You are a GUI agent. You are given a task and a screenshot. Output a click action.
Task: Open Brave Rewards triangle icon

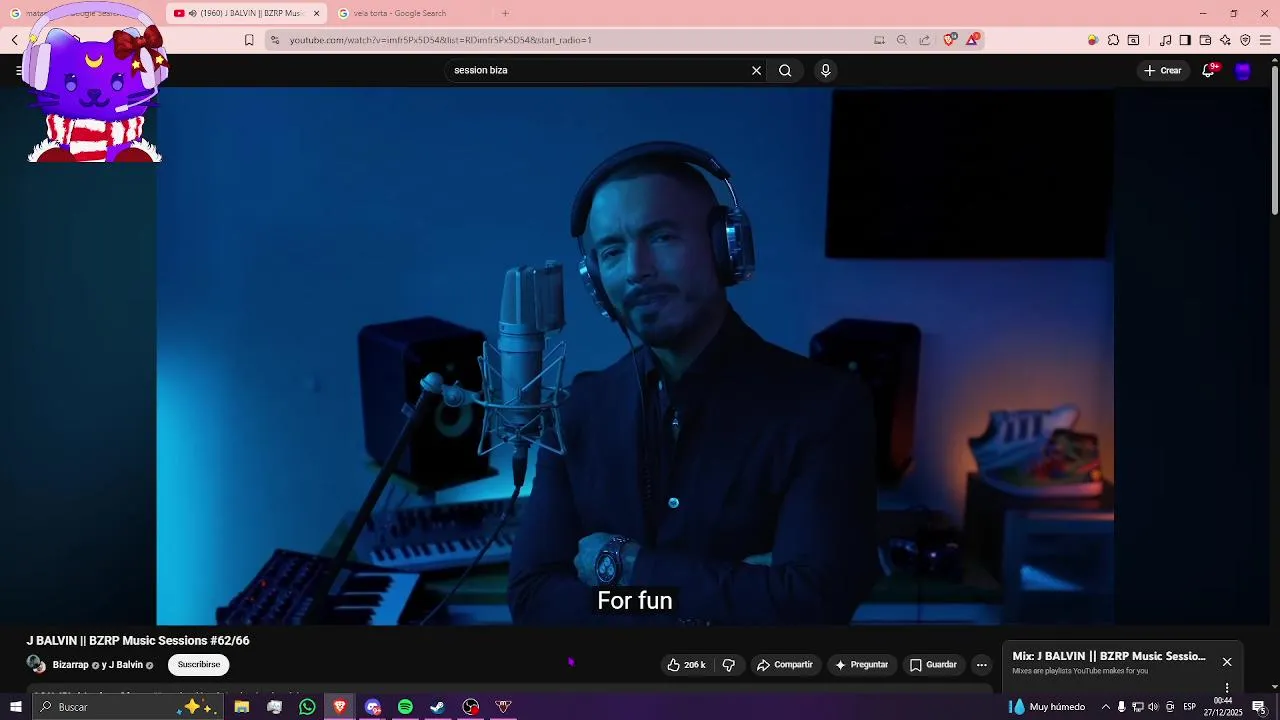coord(972,40)
